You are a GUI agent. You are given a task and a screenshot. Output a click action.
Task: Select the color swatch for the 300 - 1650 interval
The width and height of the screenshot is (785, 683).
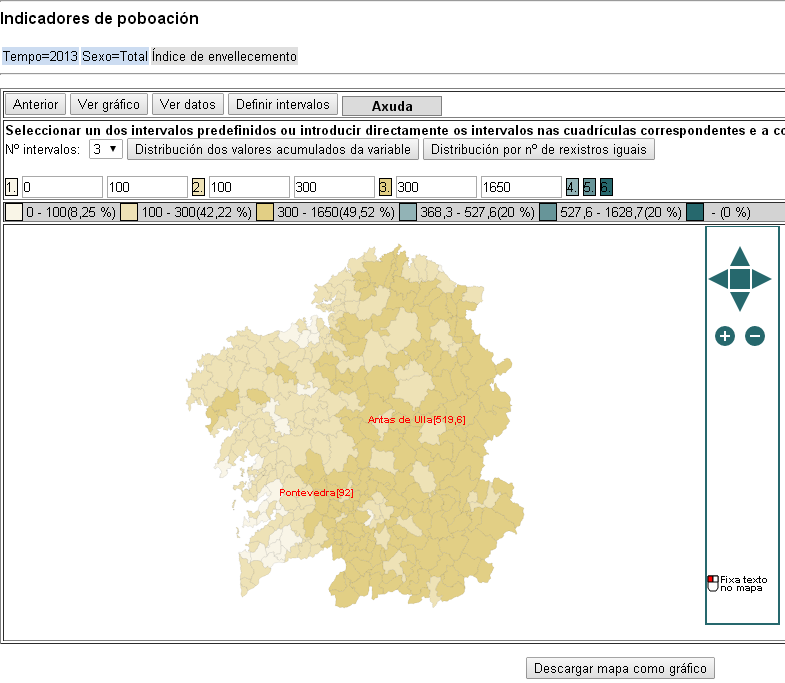coord(265,212)
